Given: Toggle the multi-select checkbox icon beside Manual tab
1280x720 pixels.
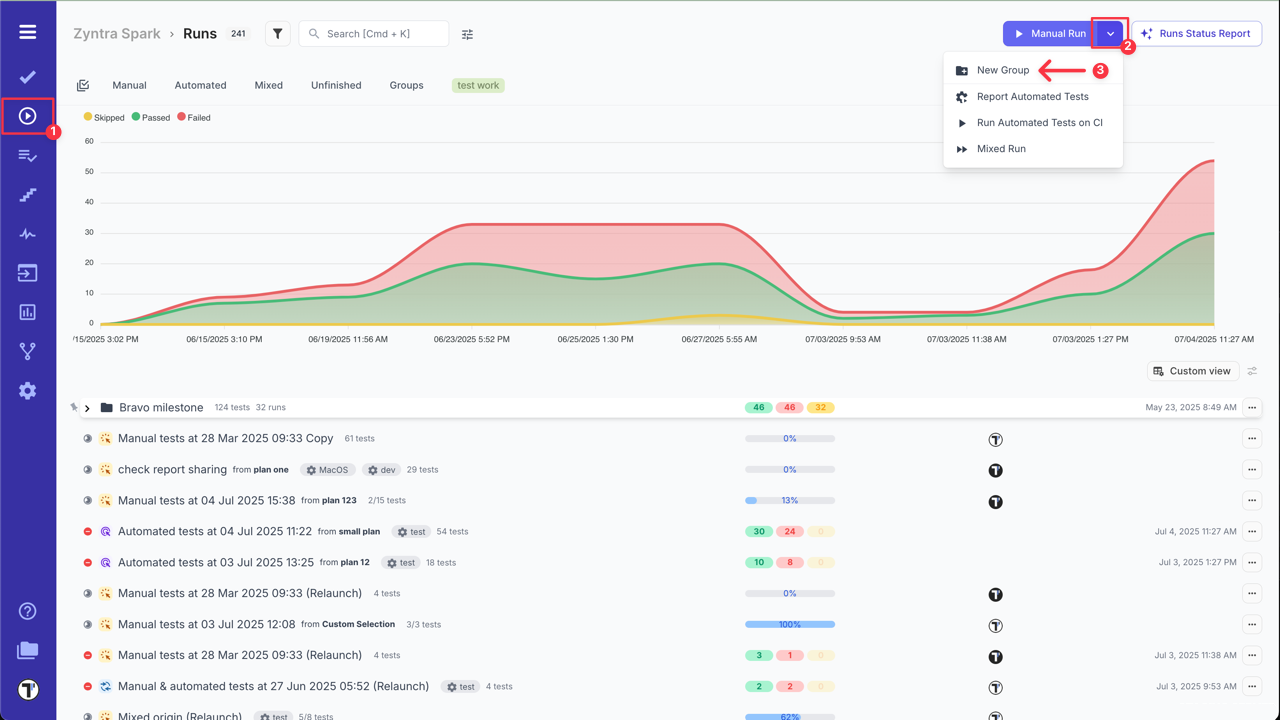Looking at the screenshot, I should [x=83, y=86].
